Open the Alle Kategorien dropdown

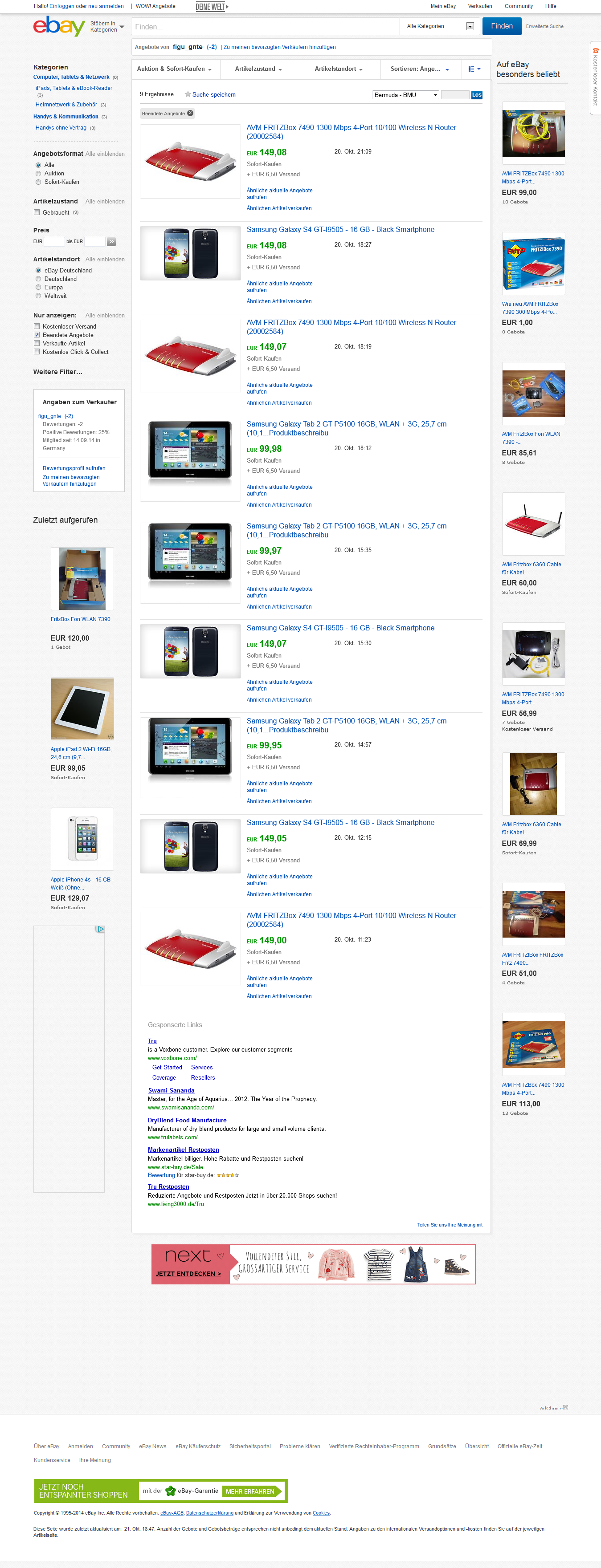(x=440, y=26)
